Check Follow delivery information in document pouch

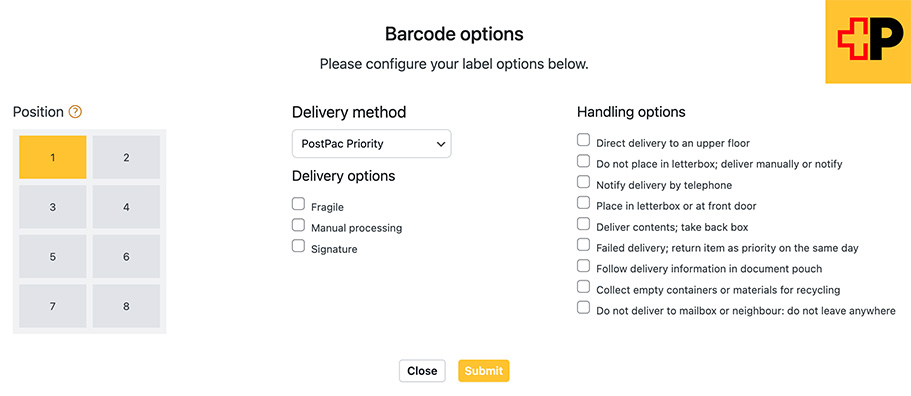tap(583, 265)
